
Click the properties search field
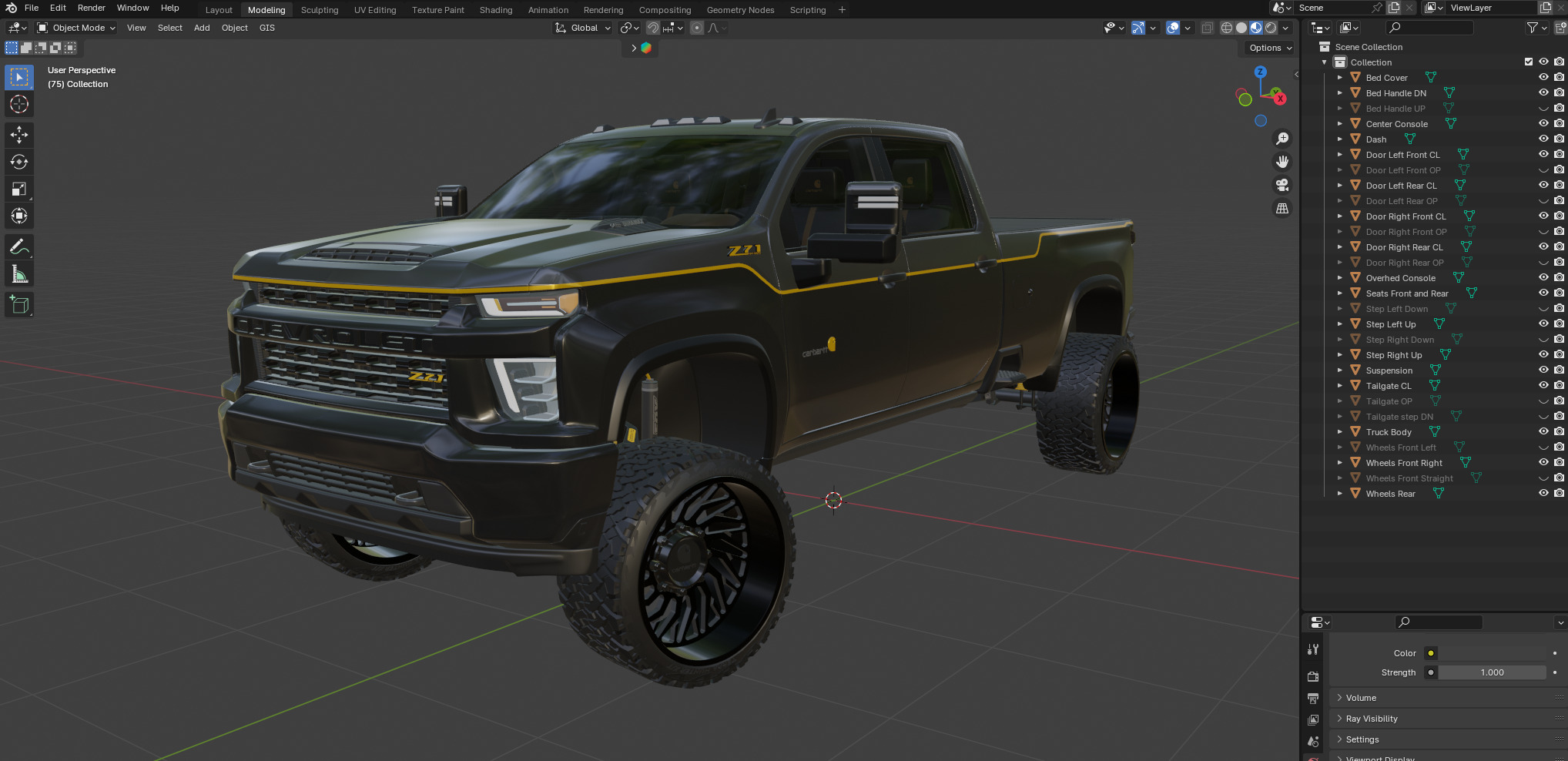(x=1439, y=622)
